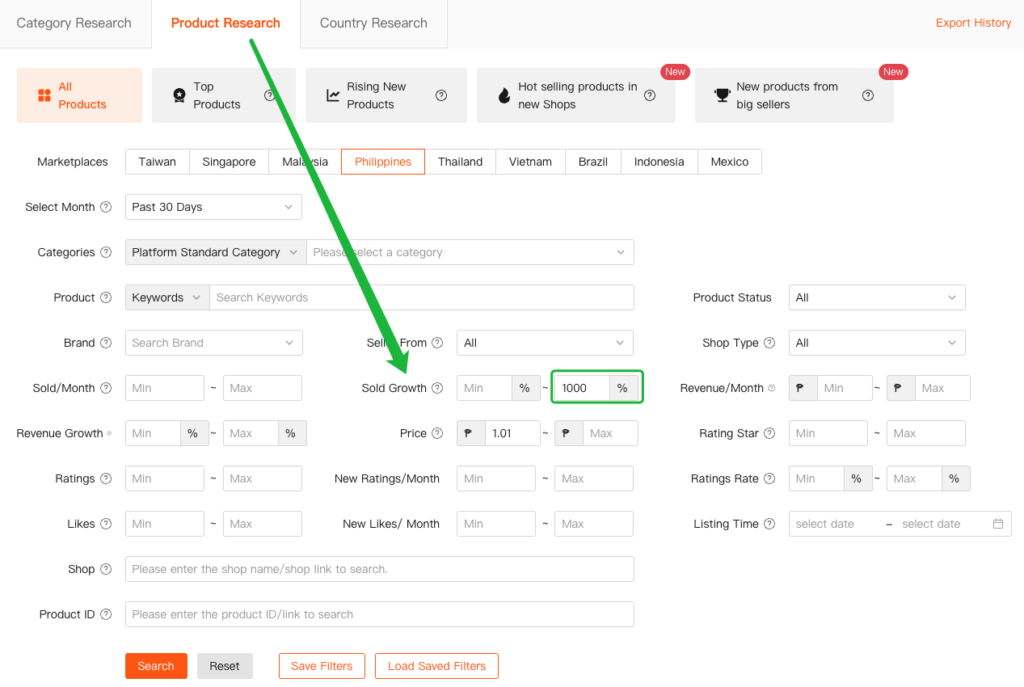1024x687 pixels.
Task: Click the orange Search button
Action: coord(156,666)
